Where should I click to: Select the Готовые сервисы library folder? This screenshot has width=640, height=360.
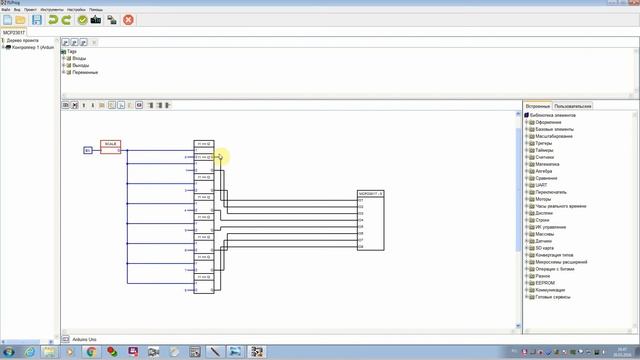pyautogui.click(x=553, y=297)
